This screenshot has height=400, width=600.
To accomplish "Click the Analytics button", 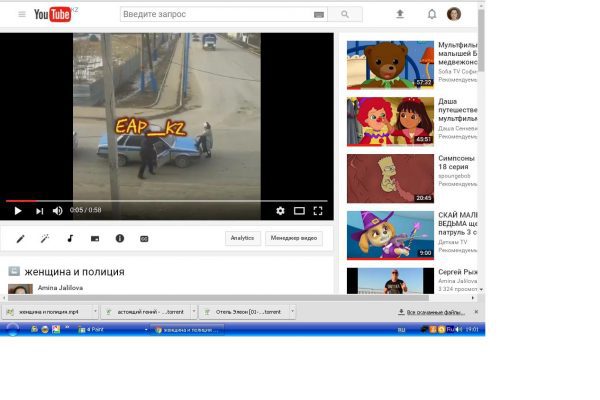I will (x=242, y=238).
